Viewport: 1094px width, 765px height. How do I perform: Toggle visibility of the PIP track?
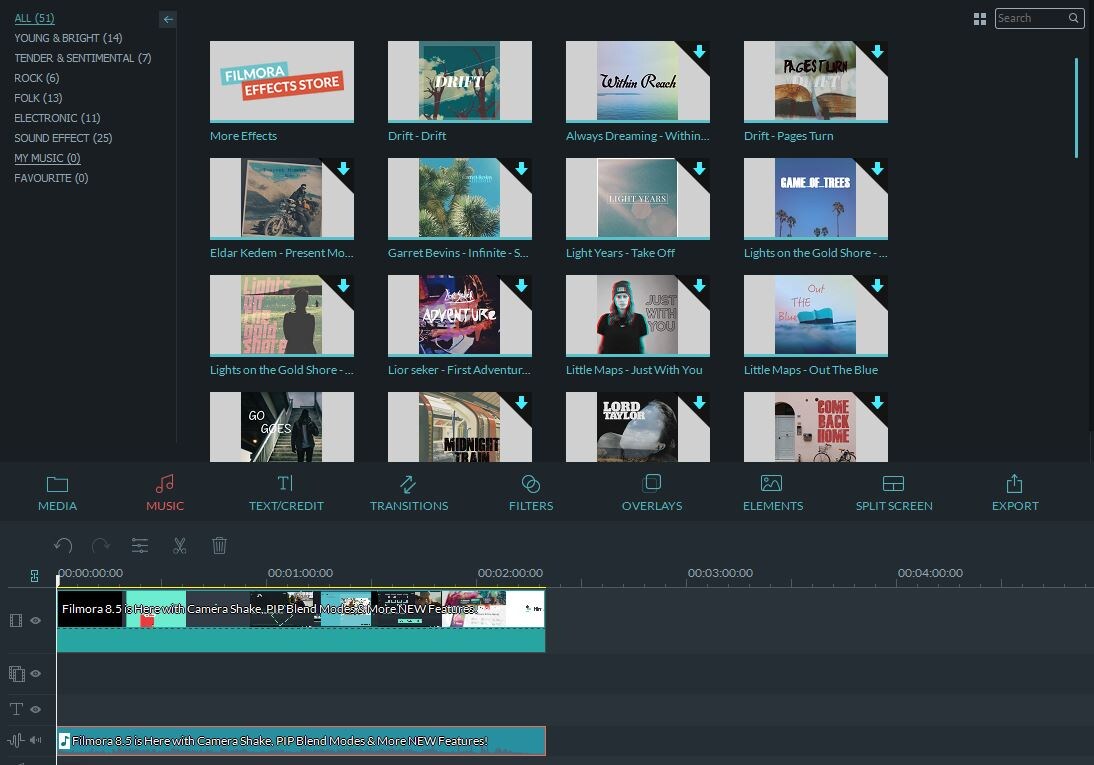tap(35, 674)
